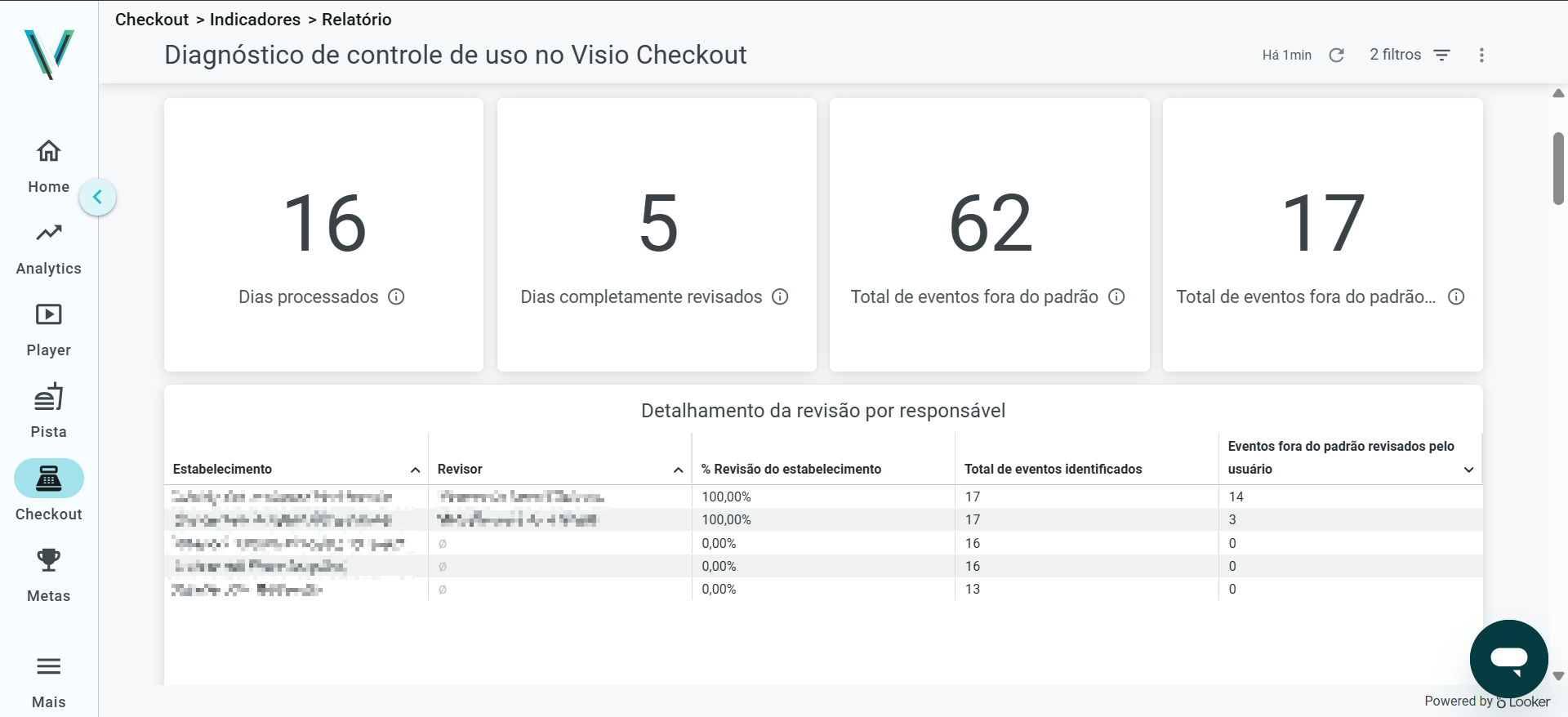Screen dimensions: 1568x717
Task: Open the Pista section
Action: 49,412
